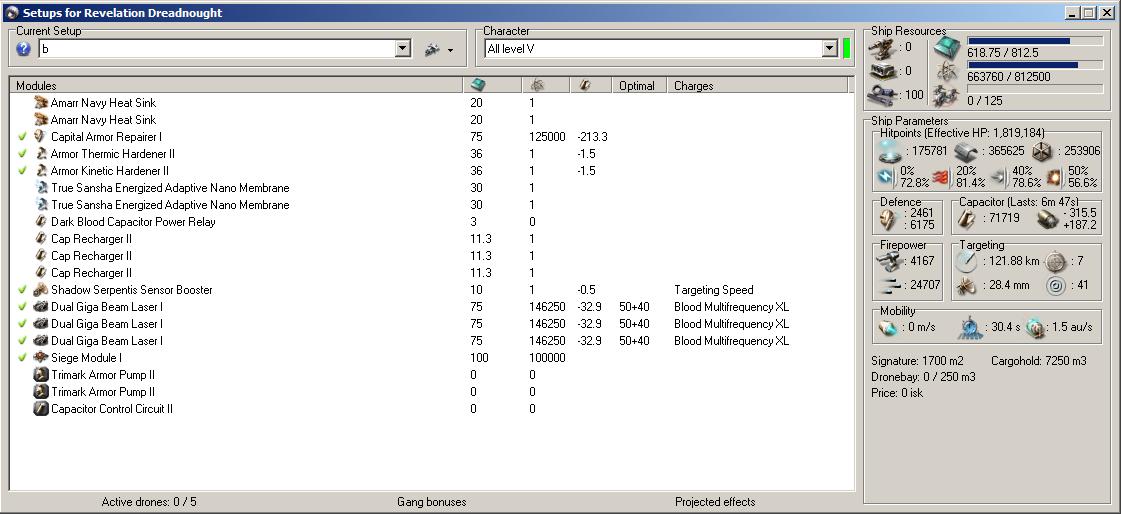This screenshot has height=514, width=1121.
Task: Click the volley damage icon beside 24707
Action: coord(891,285)
